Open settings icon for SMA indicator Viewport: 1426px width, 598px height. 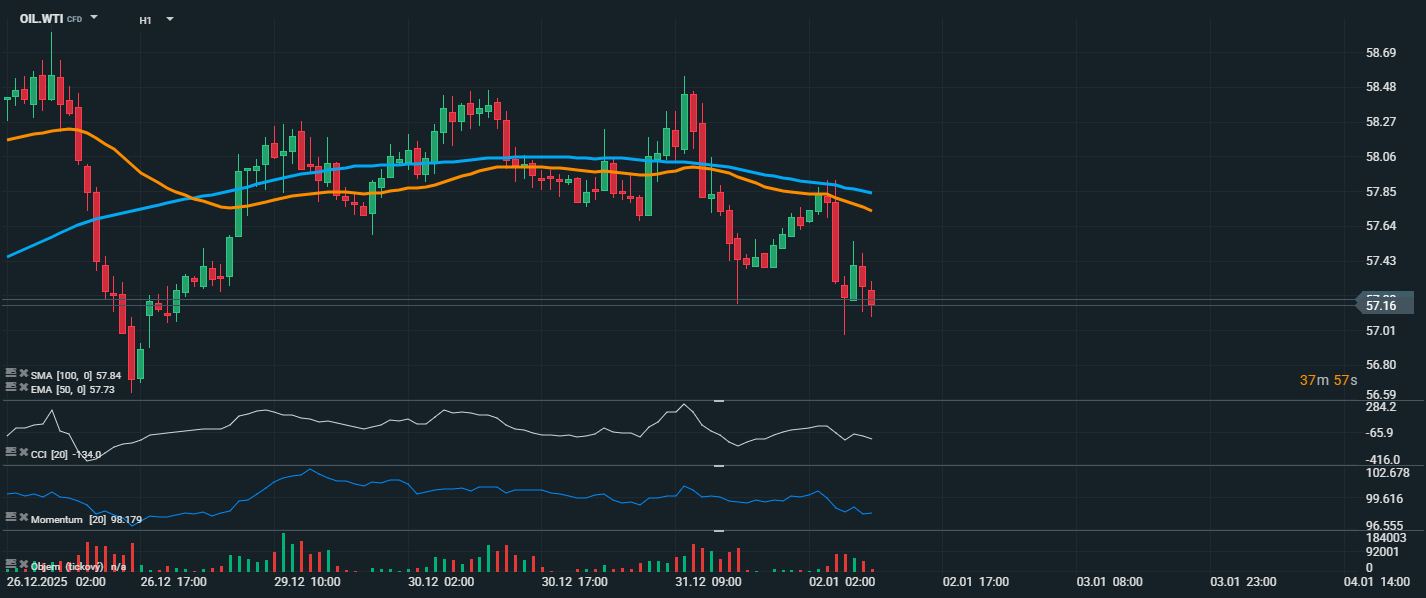point(11,373)
